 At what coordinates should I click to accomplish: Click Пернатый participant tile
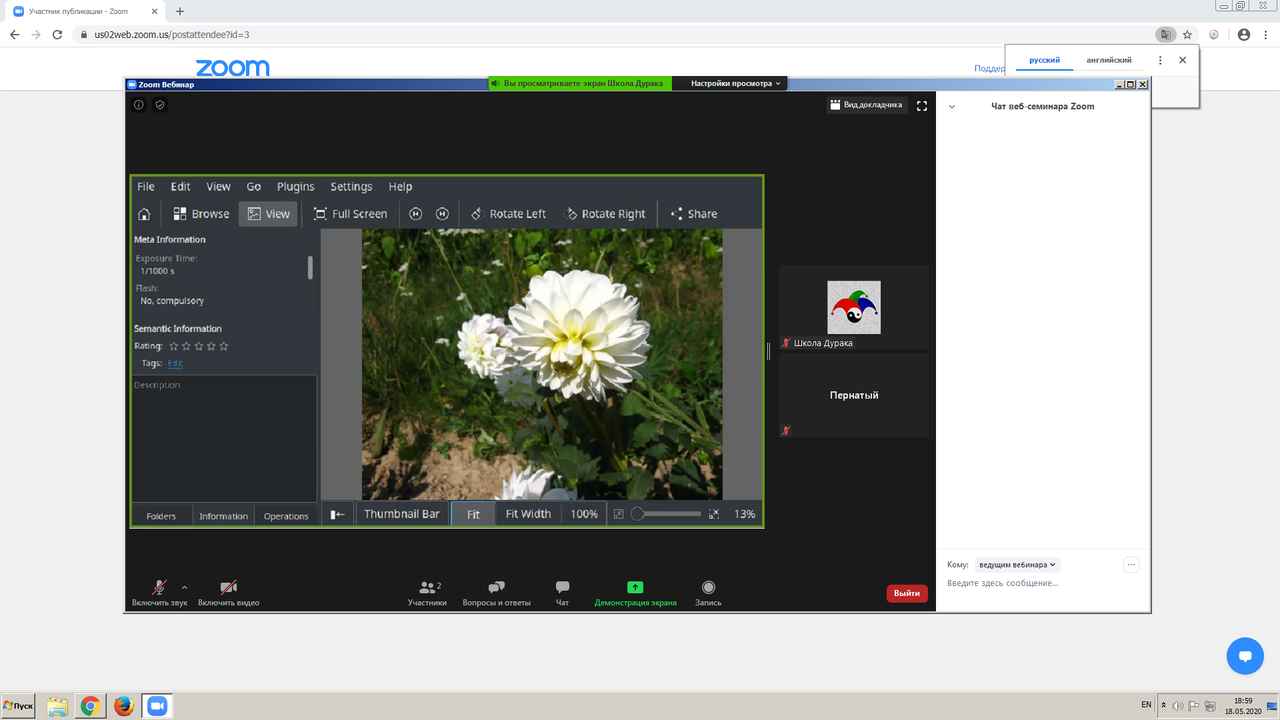point(854,395)
